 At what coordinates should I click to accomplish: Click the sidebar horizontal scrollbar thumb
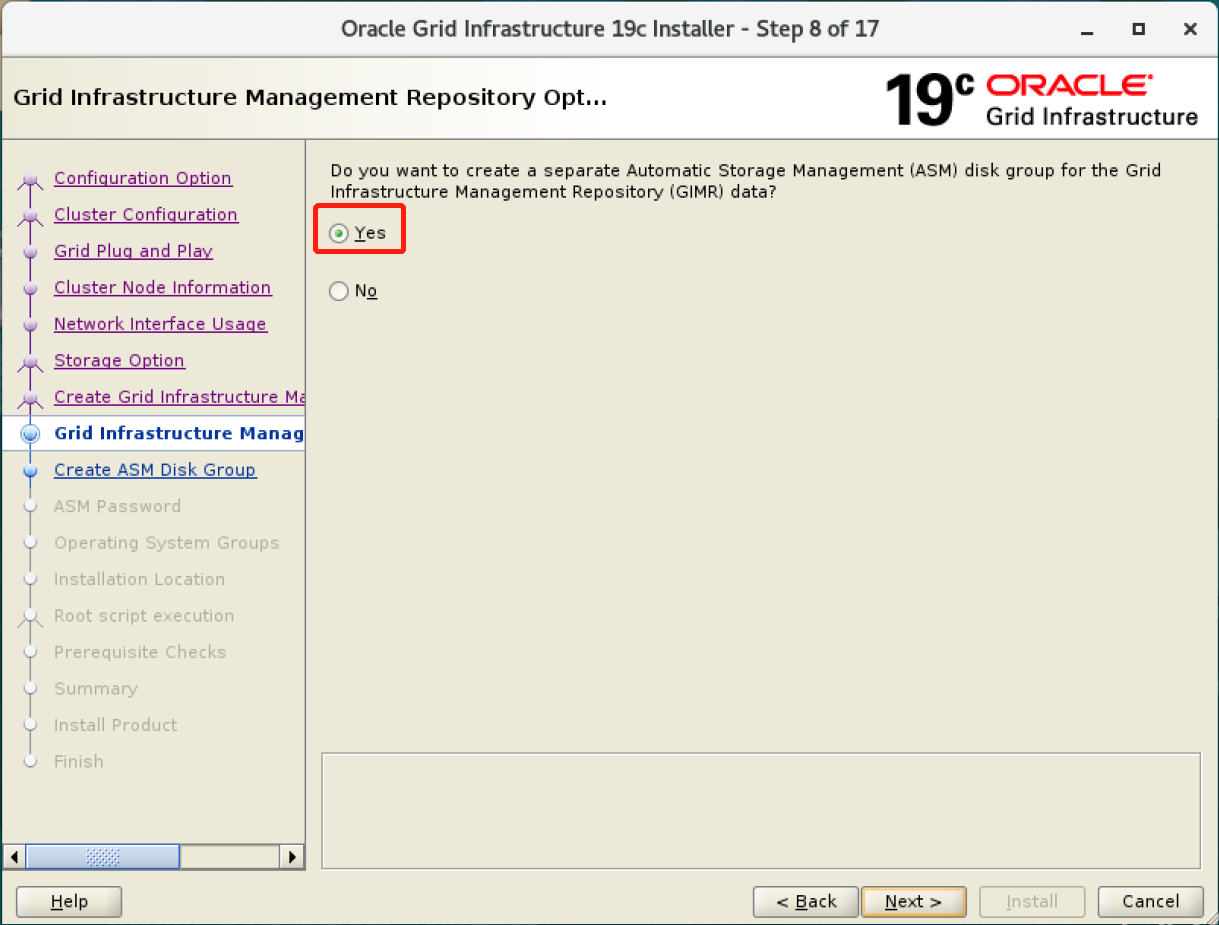tap(103, 857)
